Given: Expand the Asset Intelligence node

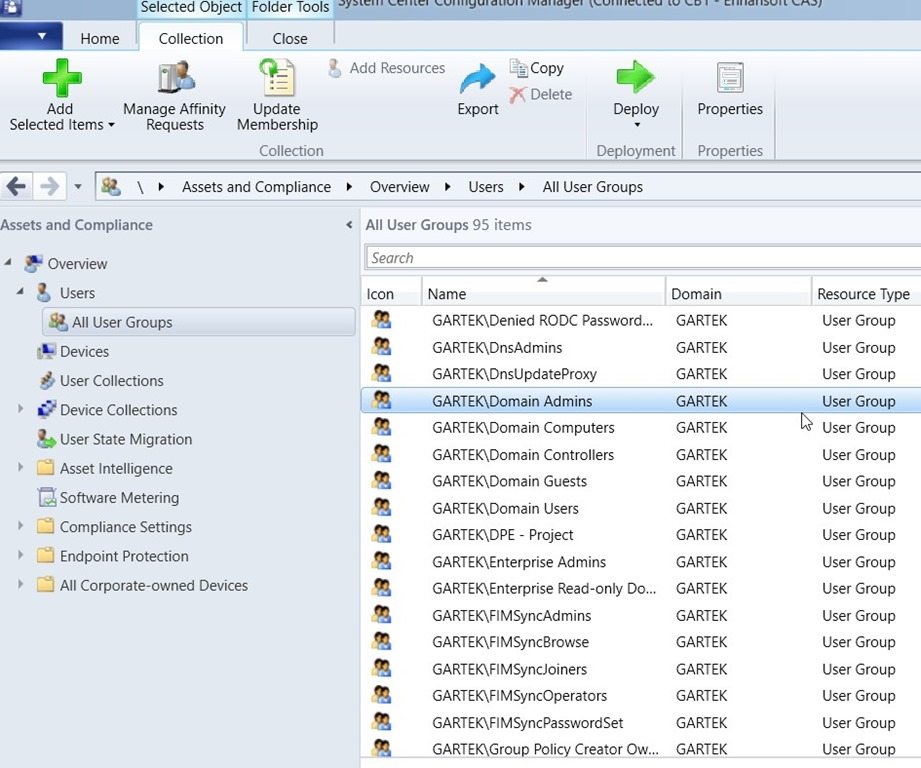Looking at the screenshot, I should 21,467.
